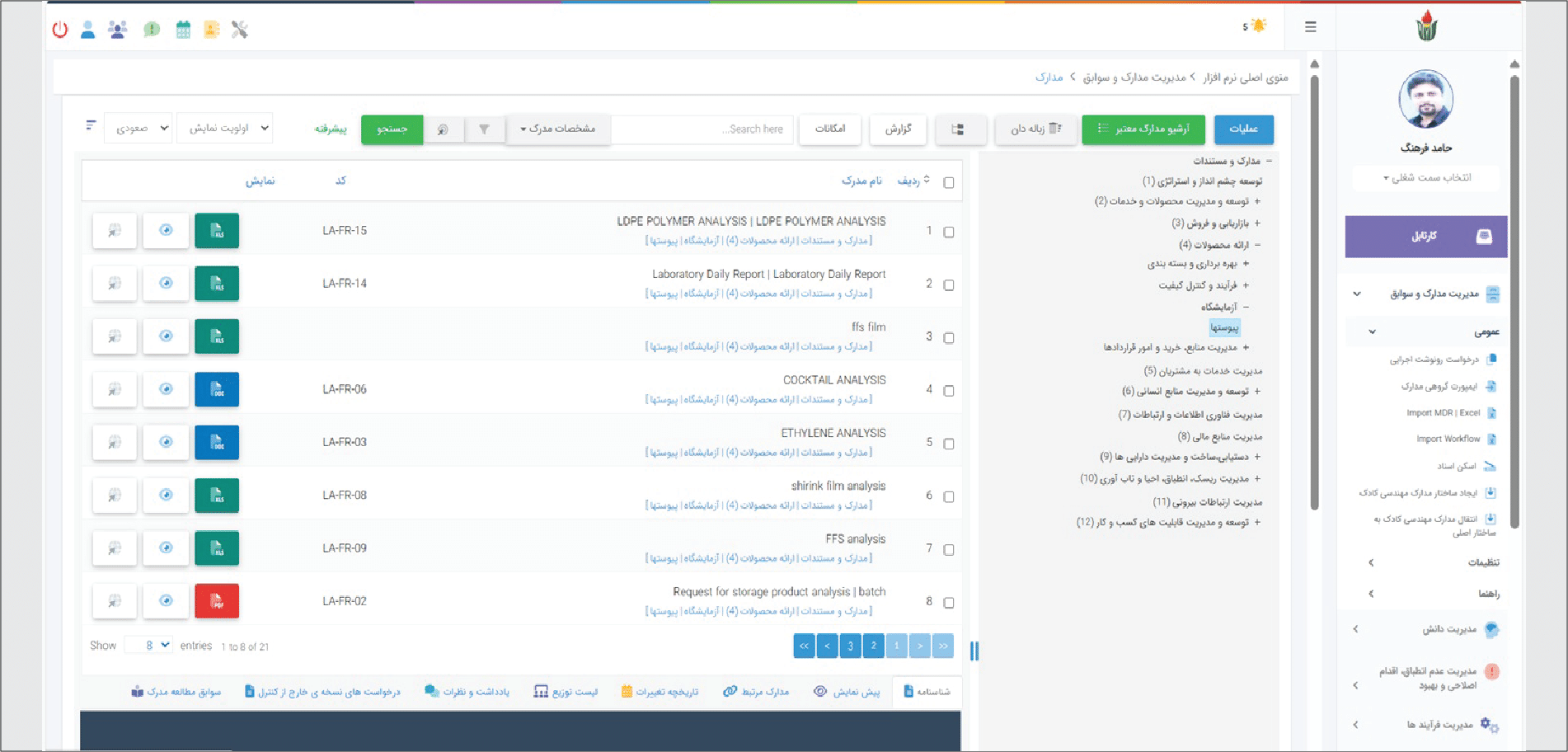Open the XLS file icon for LA-FR-15
1568x752 pixels.
point(217,231)
